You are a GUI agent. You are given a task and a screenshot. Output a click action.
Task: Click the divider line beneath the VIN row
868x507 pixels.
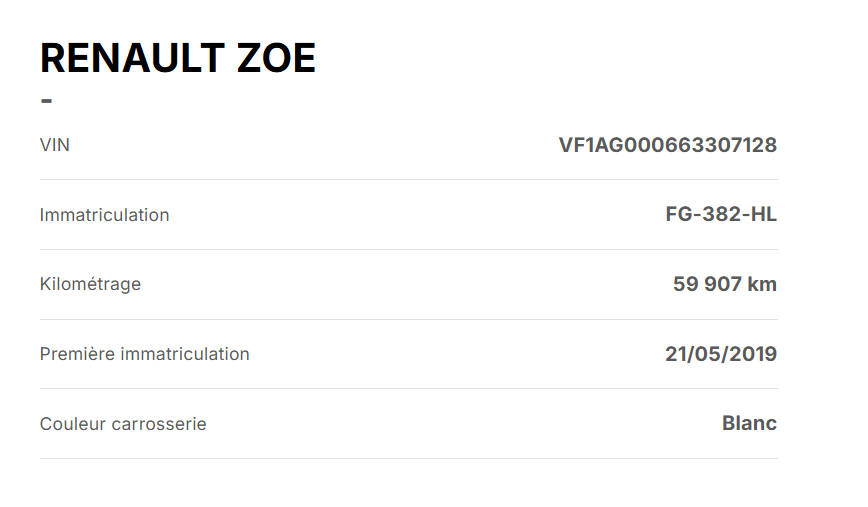(x=408, y=180)
